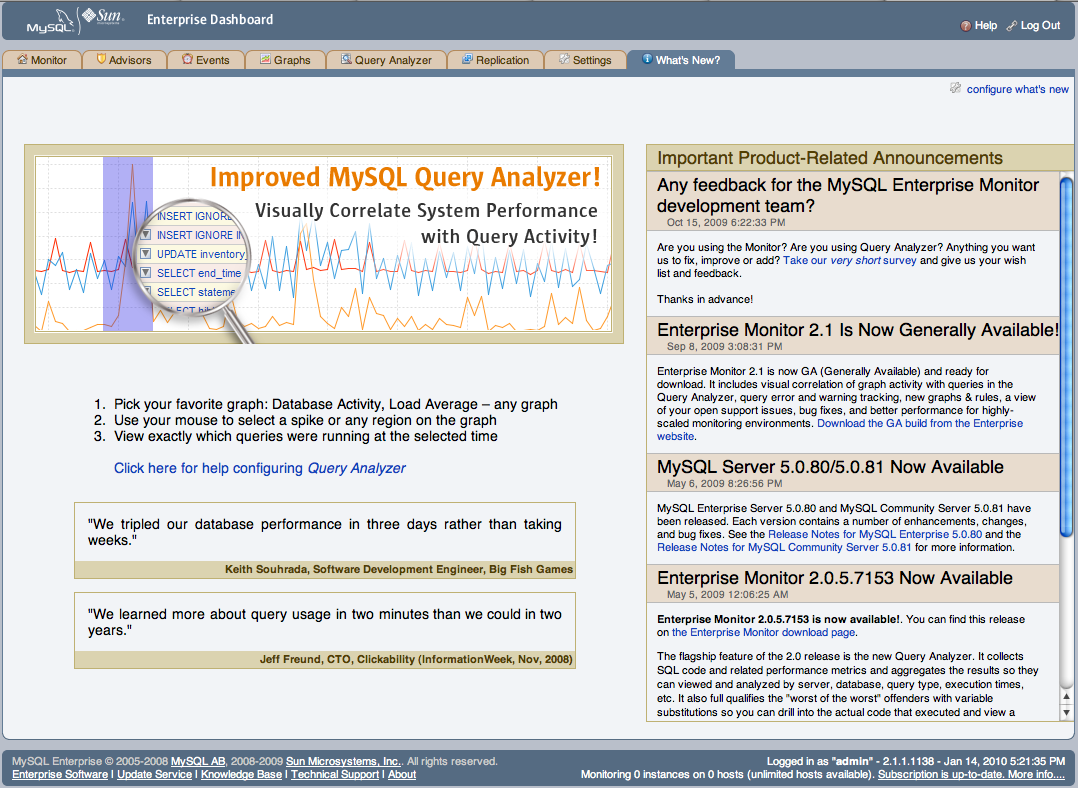The height and width of the screenshot is (788, 1078).
Task: Click the configure what's new icon
Action: pos(956,89)
